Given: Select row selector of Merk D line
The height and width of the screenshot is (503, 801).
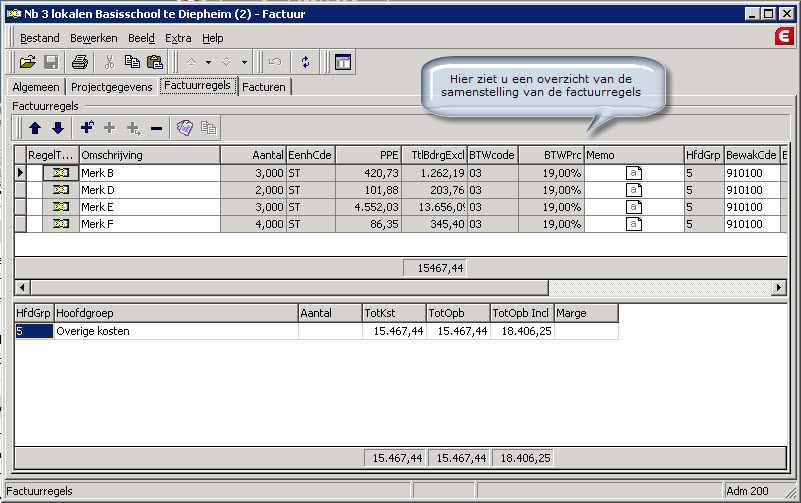Looking at the screenshot, I should click(x=20, y=190).
